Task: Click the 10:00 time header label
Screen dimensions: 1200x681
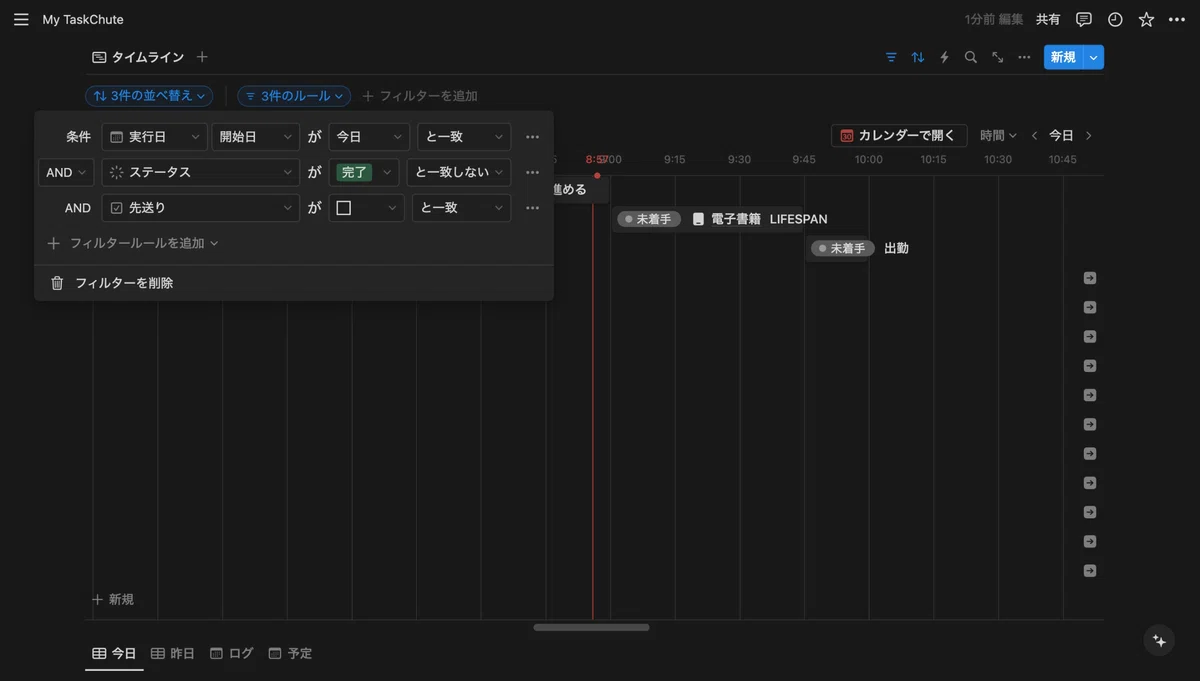Action: coord(868,159)
